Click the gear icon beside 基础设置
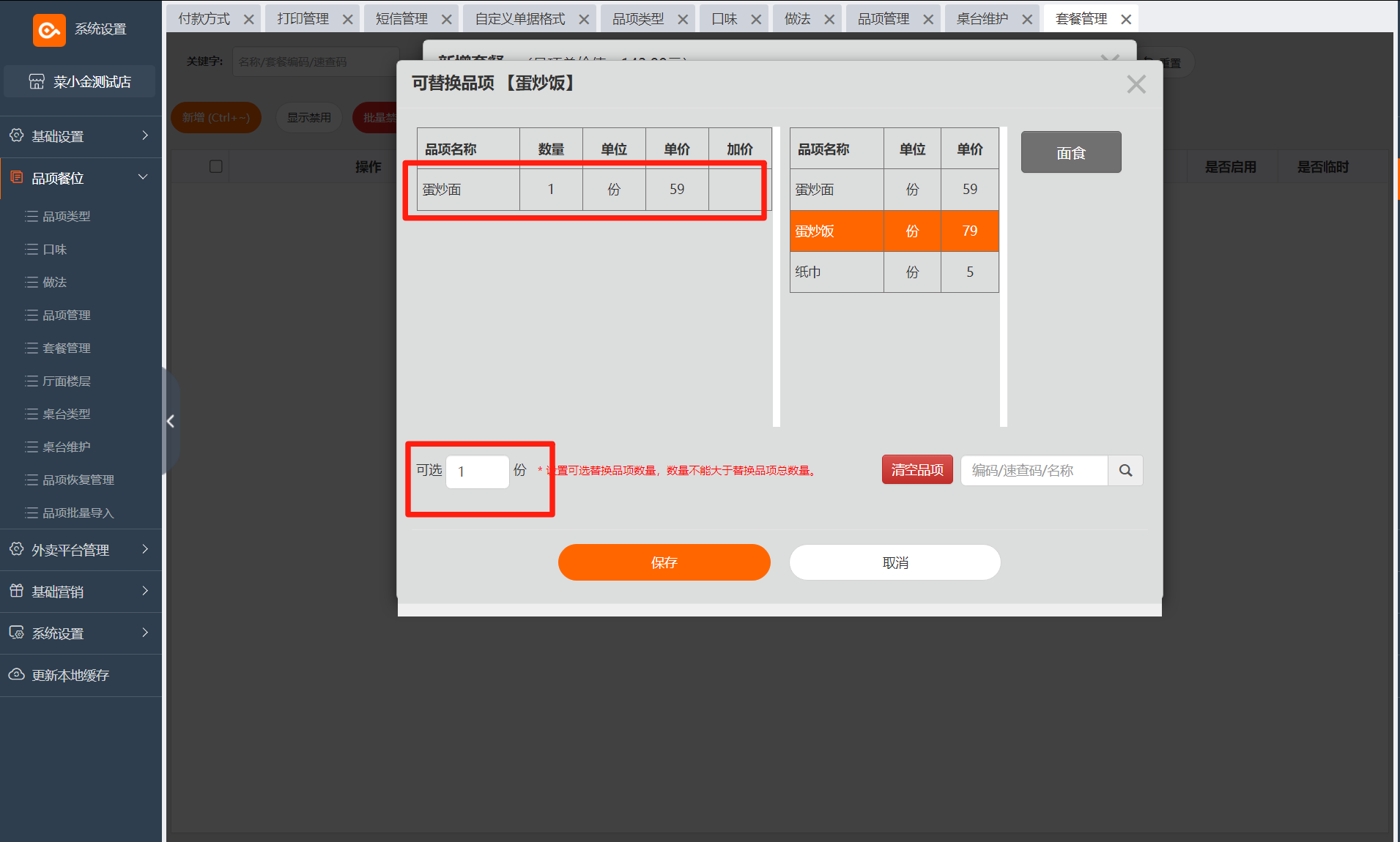This screenshot has height=842, width=1400. coord(16,135)
